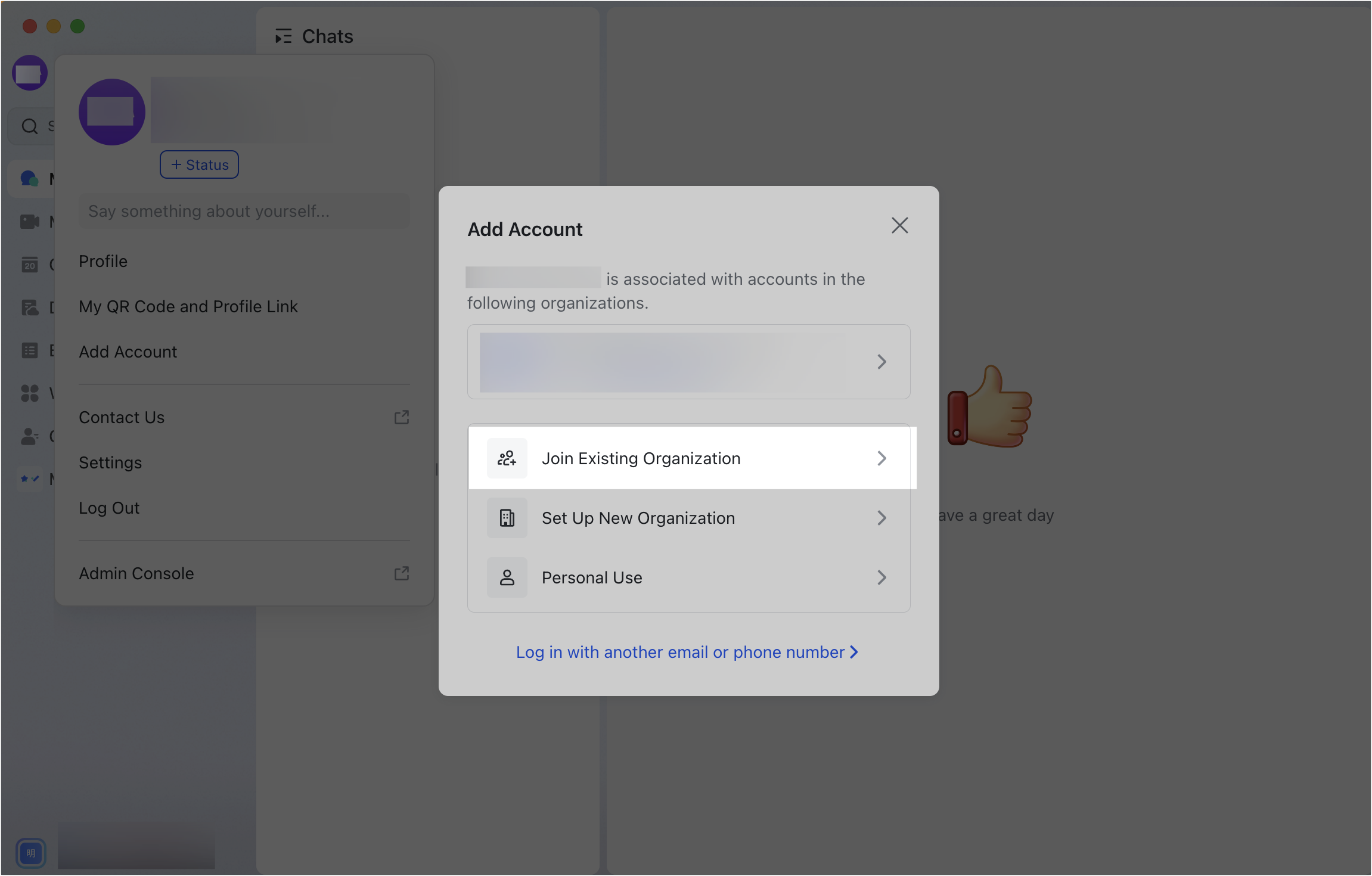Screen dimensions: 1372x876
Task: Open the Email list icon in the sidebar
Action: 30,350
